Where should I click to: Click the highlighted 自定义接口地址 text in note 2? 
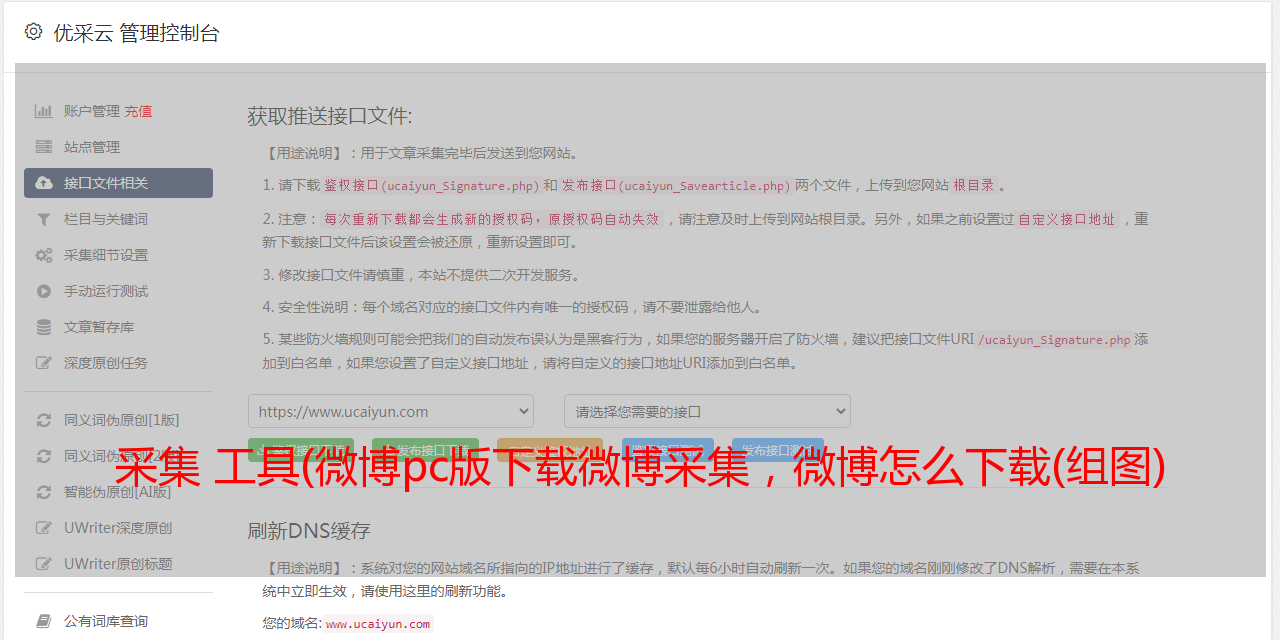[1067, 219]
